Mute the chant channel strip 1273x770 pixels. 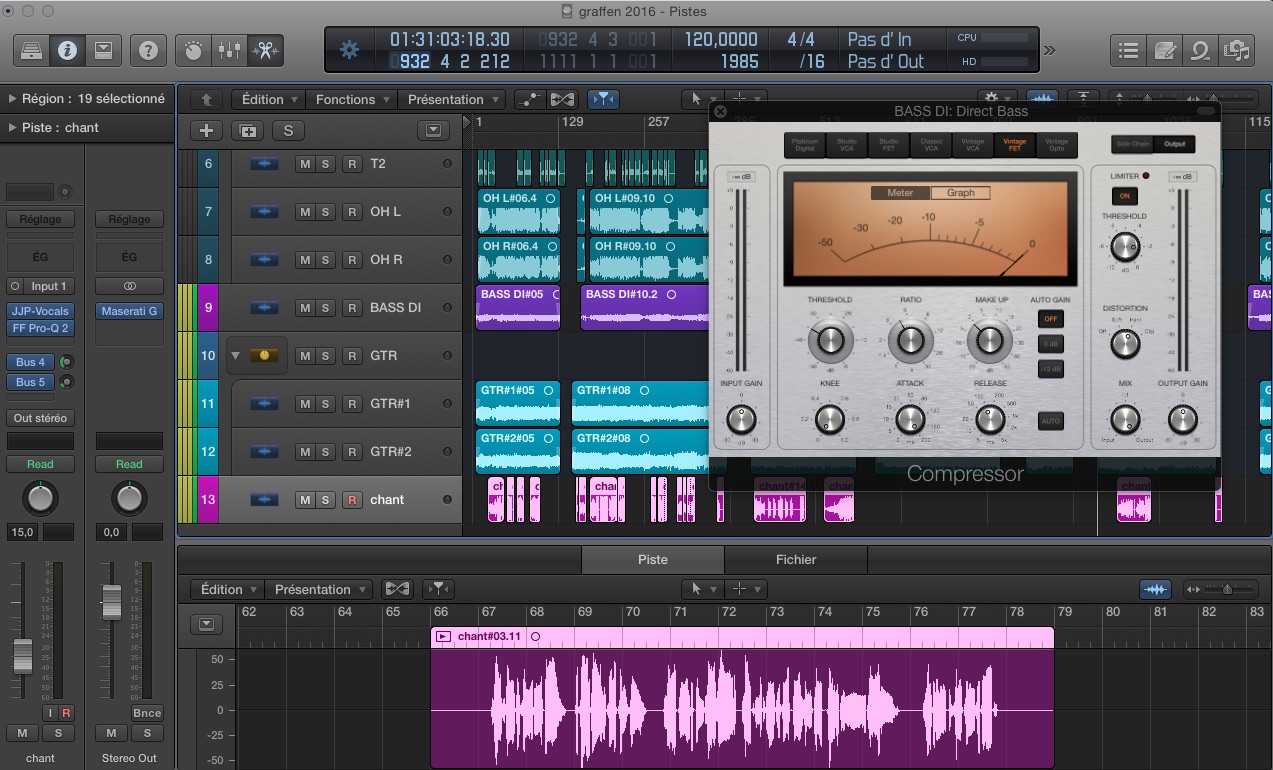(x=22, y=733)
